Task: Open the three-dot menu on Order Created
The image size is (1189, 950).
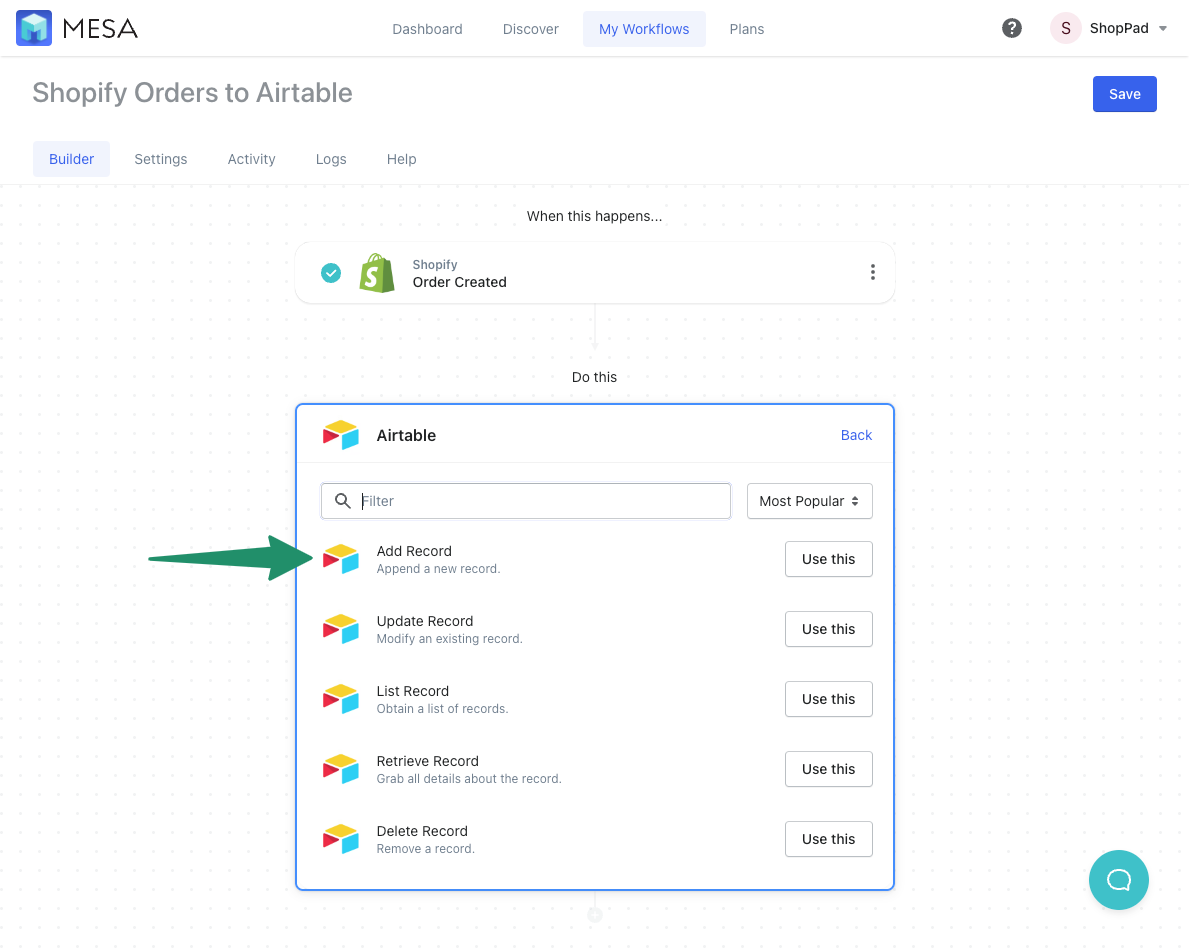Action: [x=873, y=272]
